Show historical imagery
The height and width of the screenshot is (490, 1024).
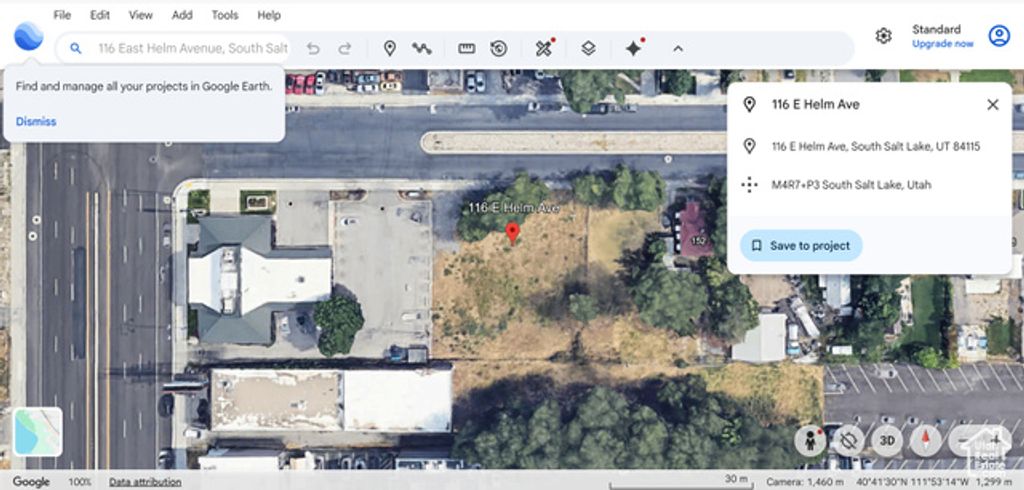coord(498,48)
